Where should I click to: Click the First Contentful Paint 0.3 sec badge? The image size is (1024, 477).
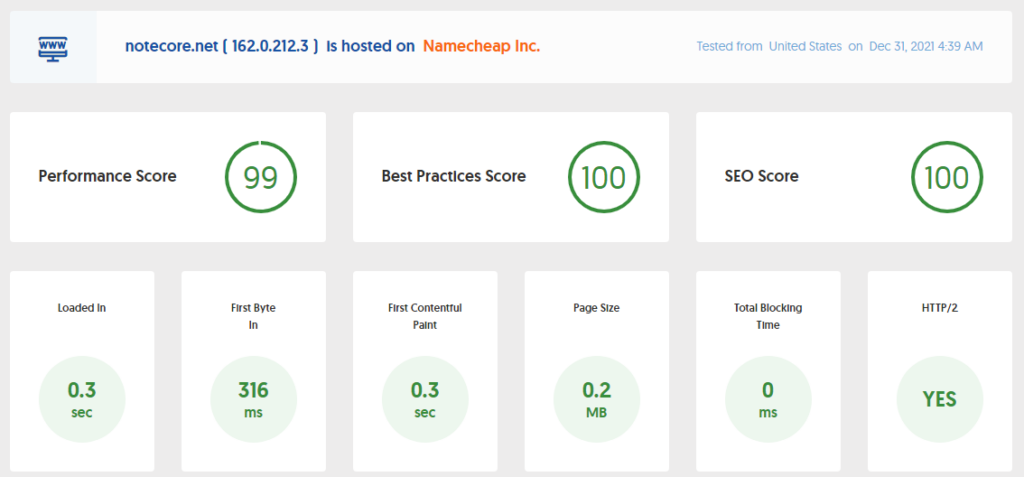(425, 399)
